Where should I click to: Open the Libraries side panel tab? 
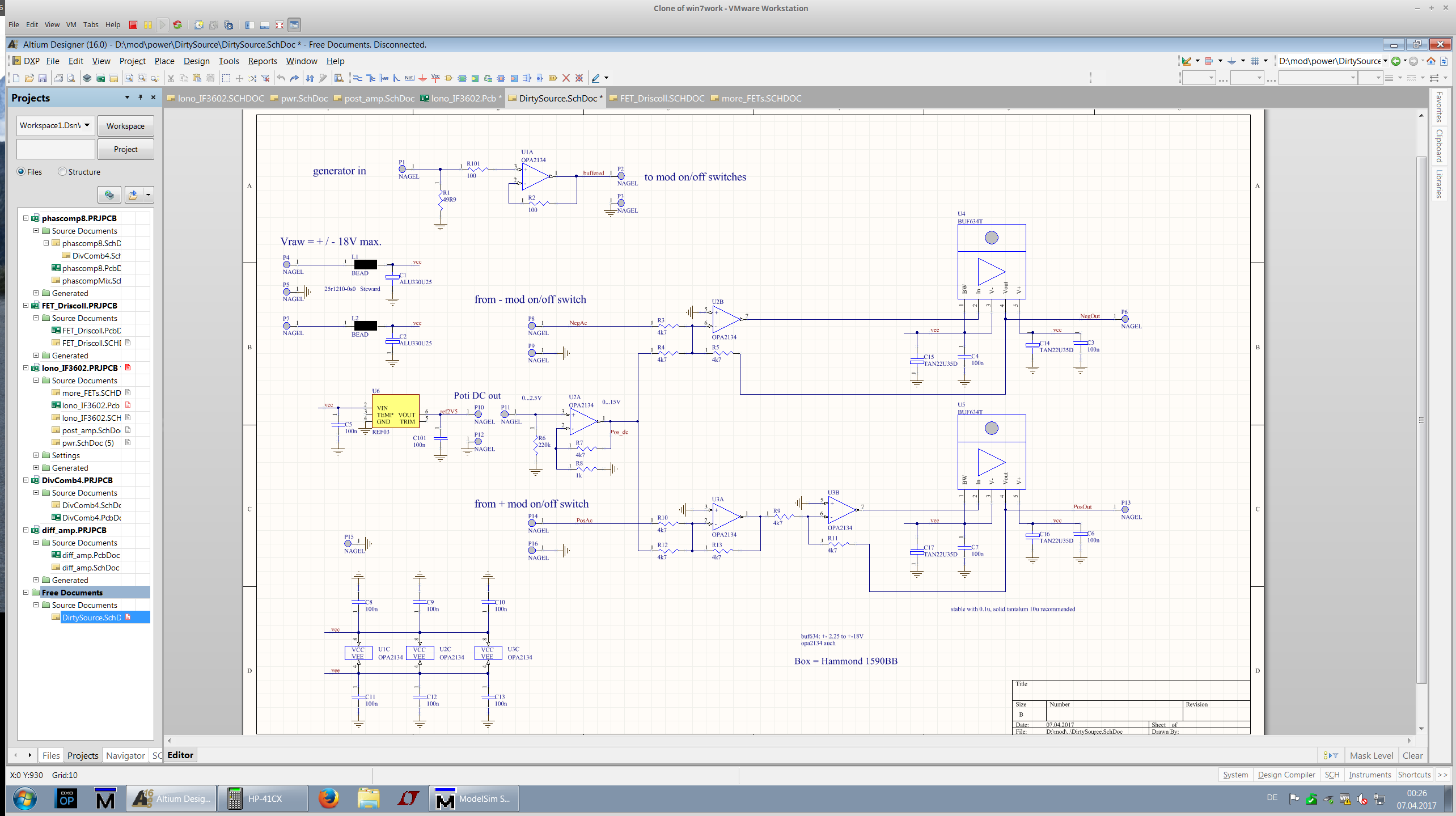[1439, 184]
